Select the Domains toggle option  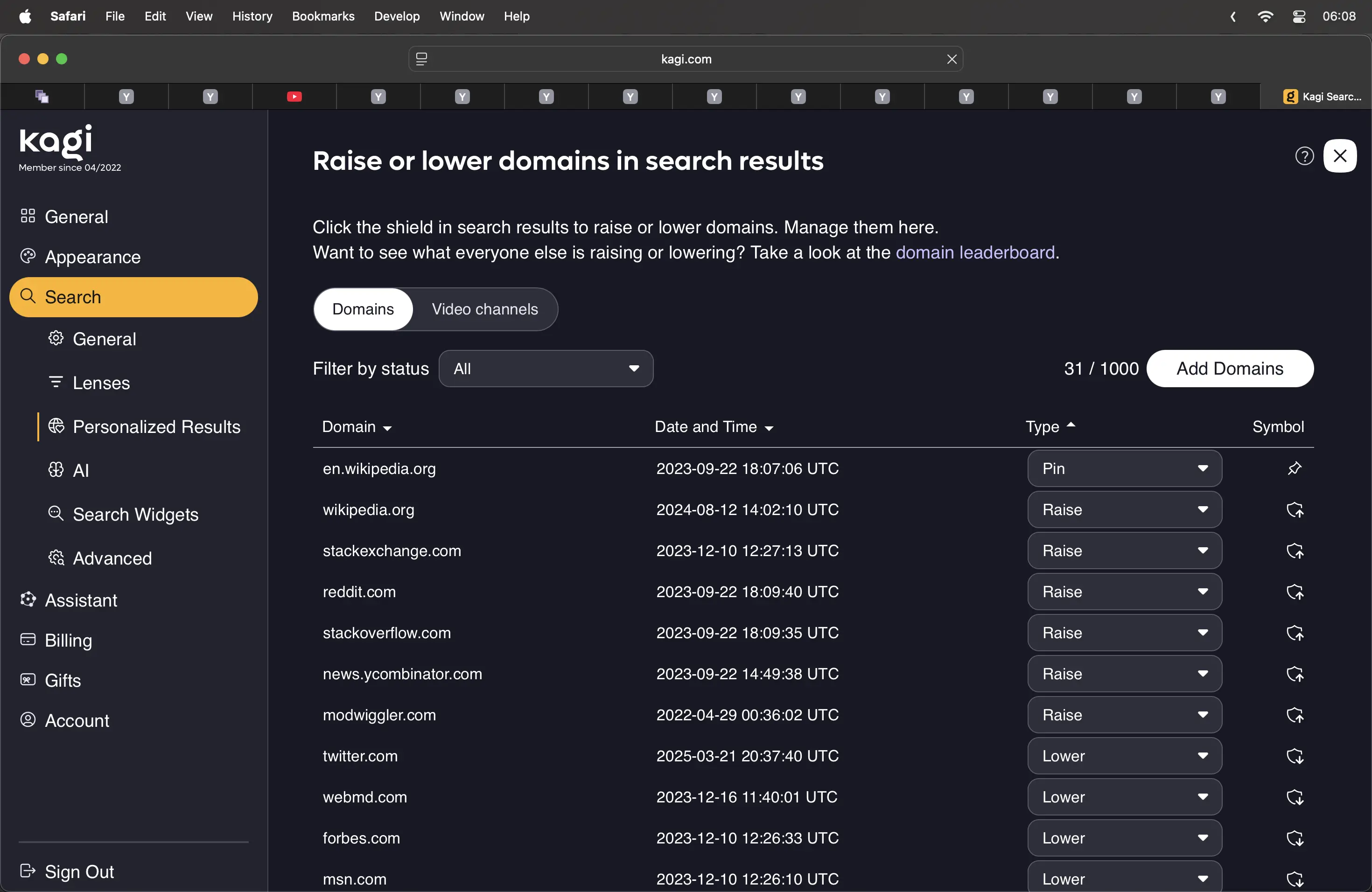[x=363, y=309]
